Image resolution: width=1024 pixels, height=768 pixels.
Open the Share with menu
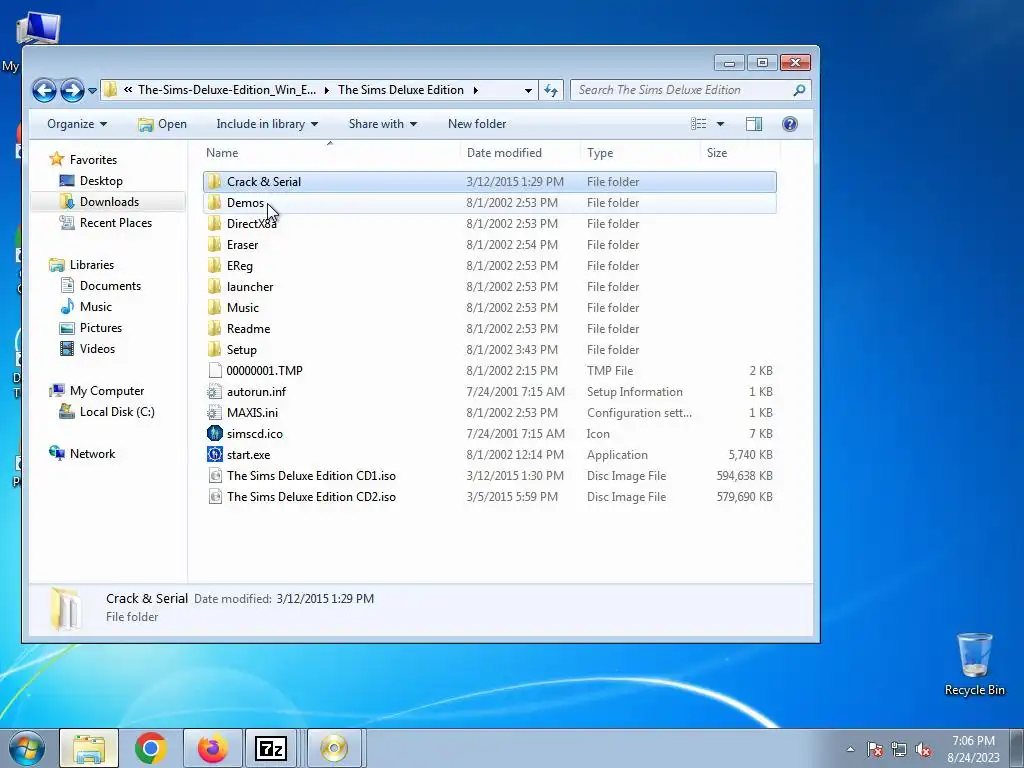(x=383, y=124)
